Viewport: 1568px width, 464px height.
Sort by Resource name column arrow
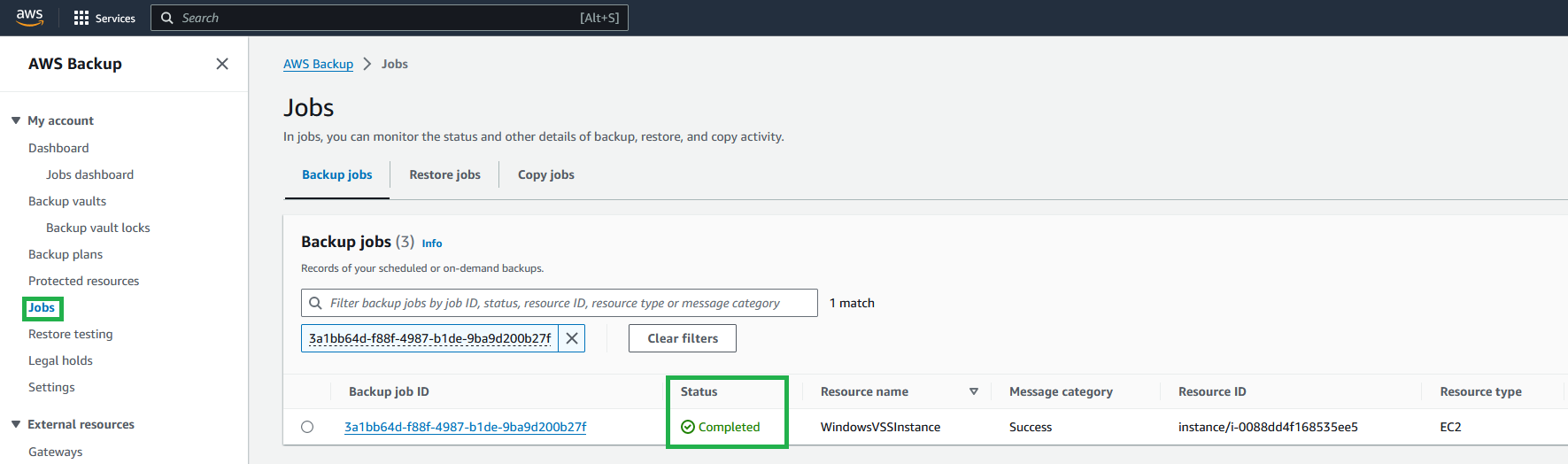pyautogui.click(x=974, y=391)
